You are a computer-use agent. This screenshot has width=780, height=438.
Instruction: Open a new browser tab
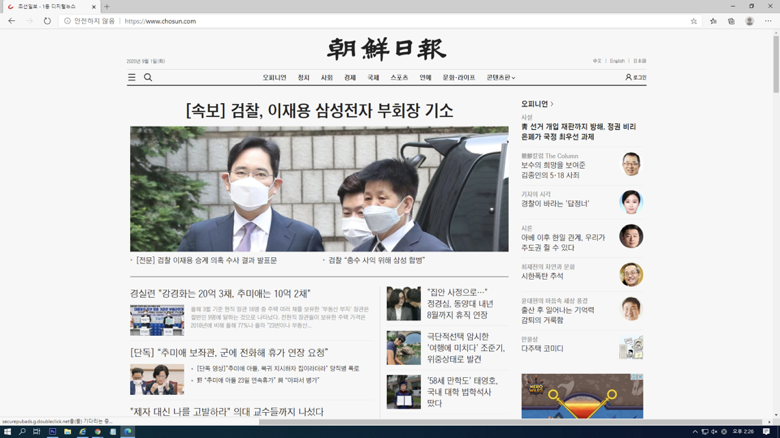tap(107, 6)
